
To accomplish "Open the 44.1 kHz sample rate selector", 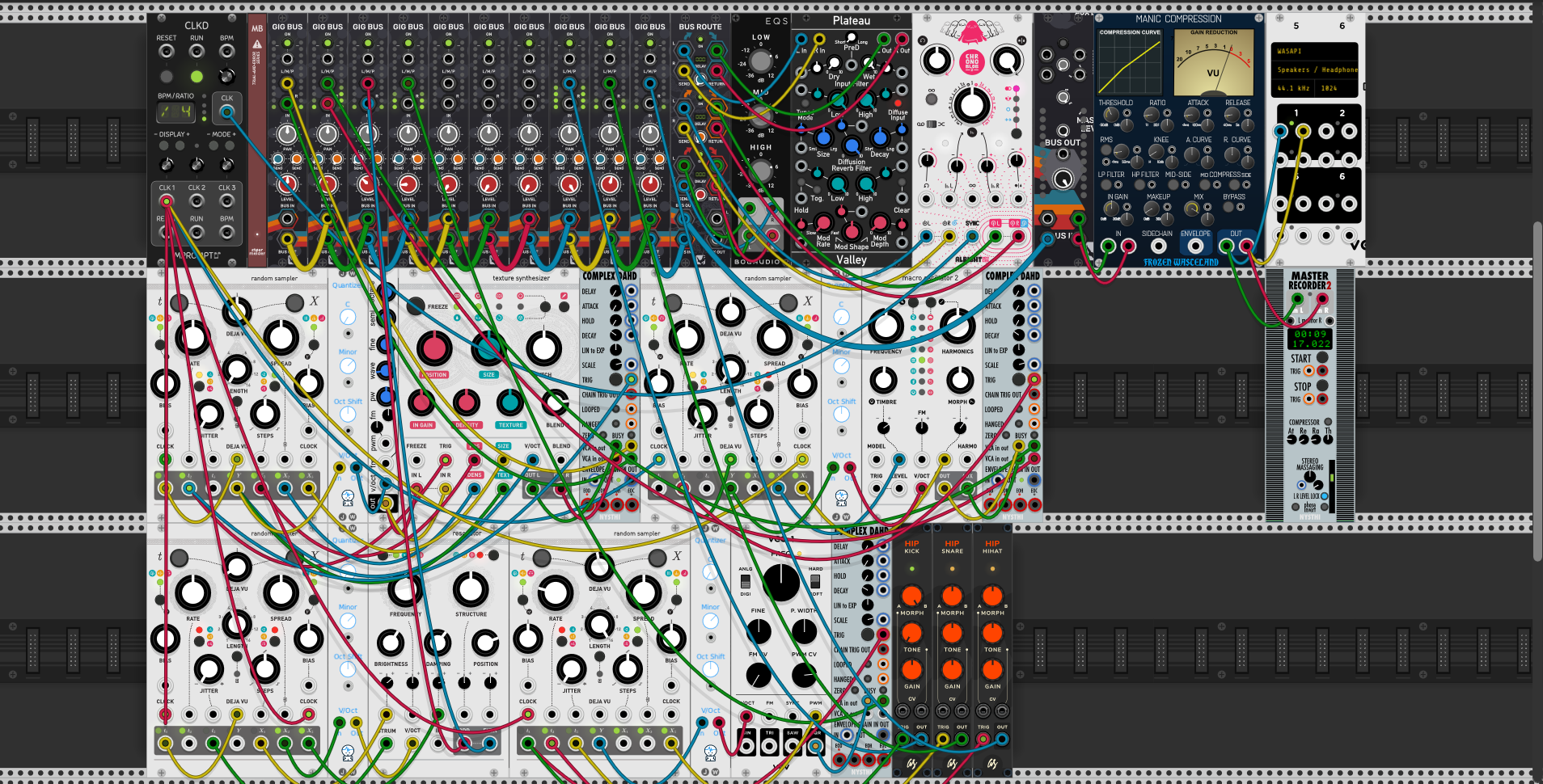I will pyautogui.click(x=1294, y=88).
